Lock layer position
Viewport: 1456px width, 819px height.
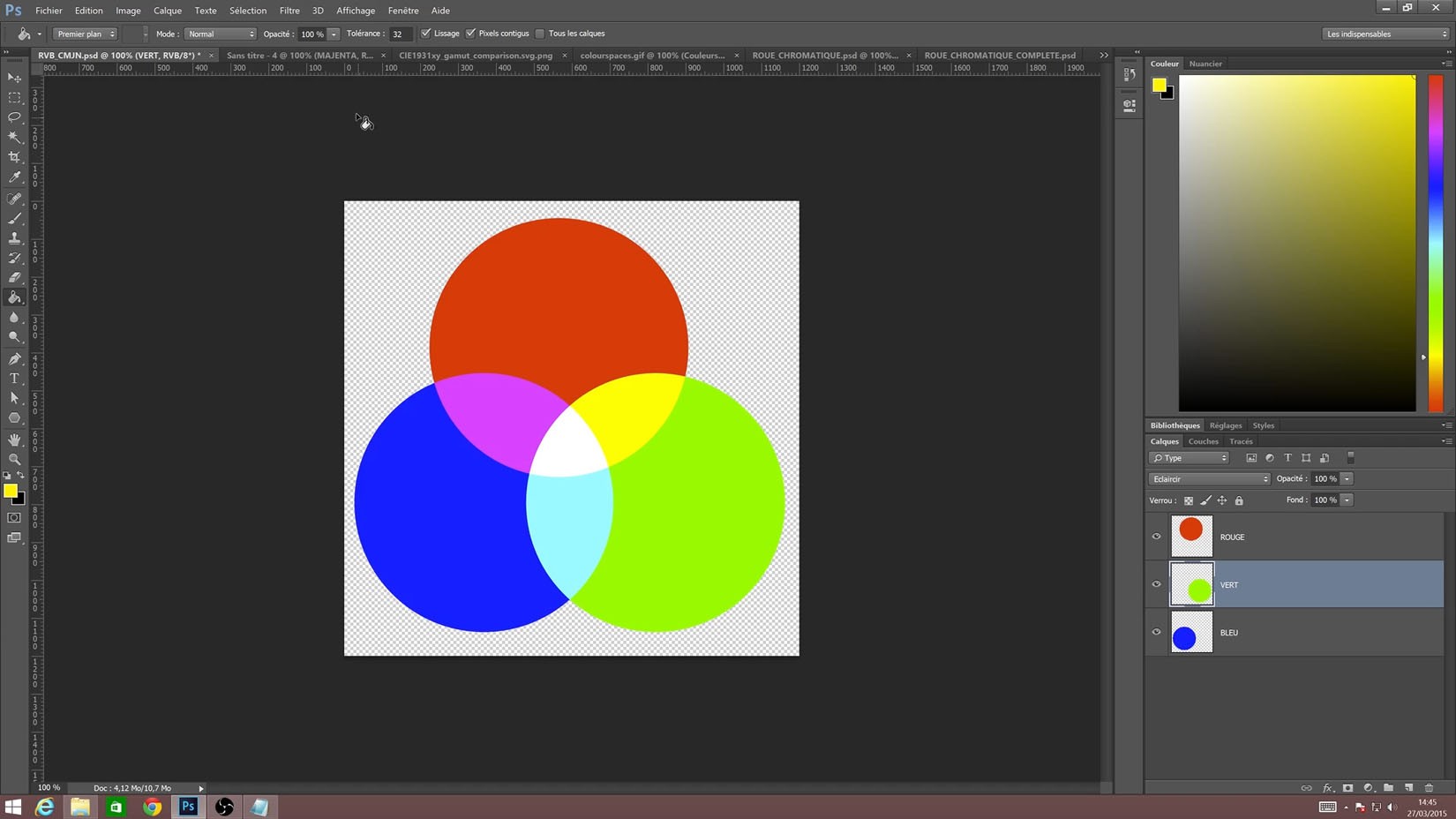pyautogui.click(x=1222, y=500)
